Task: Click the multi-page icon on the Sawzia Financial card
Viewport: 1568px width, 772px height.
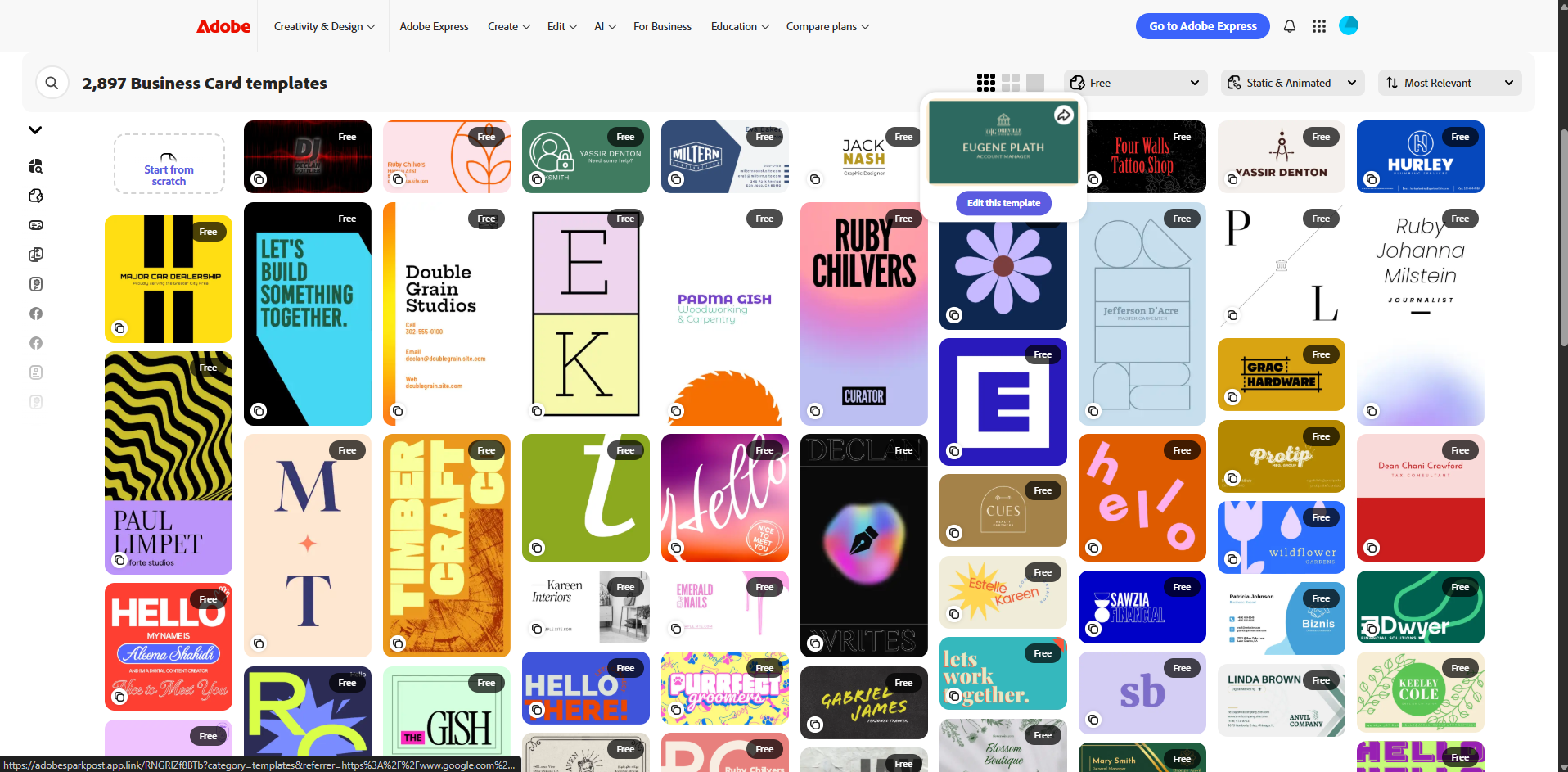Action: pos(1093,629)
